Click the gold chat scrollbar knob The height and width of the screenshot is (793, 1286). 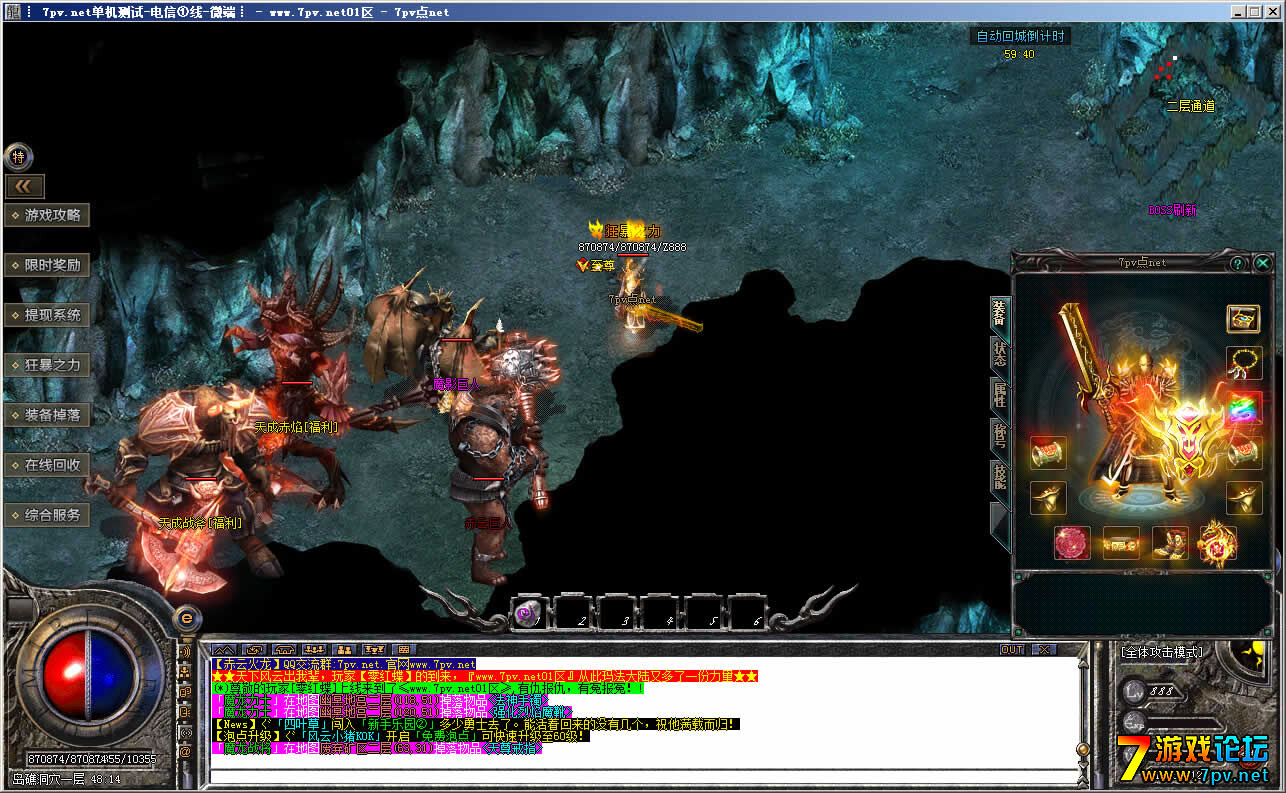1082,750
